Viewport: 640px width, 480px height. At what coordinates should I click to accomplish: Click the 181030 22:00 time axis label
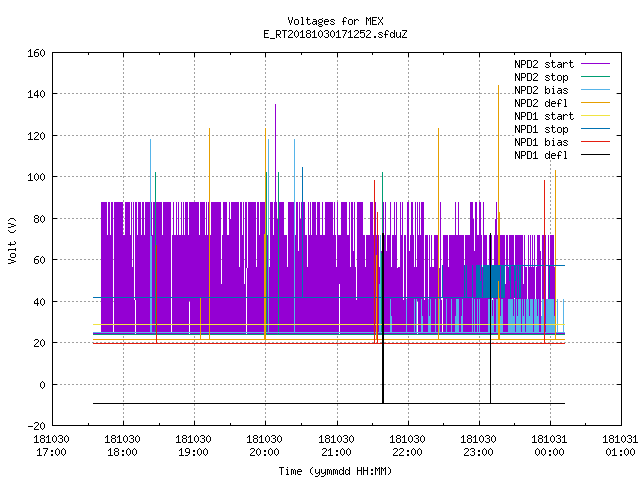pyautogui.click(x=407, y=446)
